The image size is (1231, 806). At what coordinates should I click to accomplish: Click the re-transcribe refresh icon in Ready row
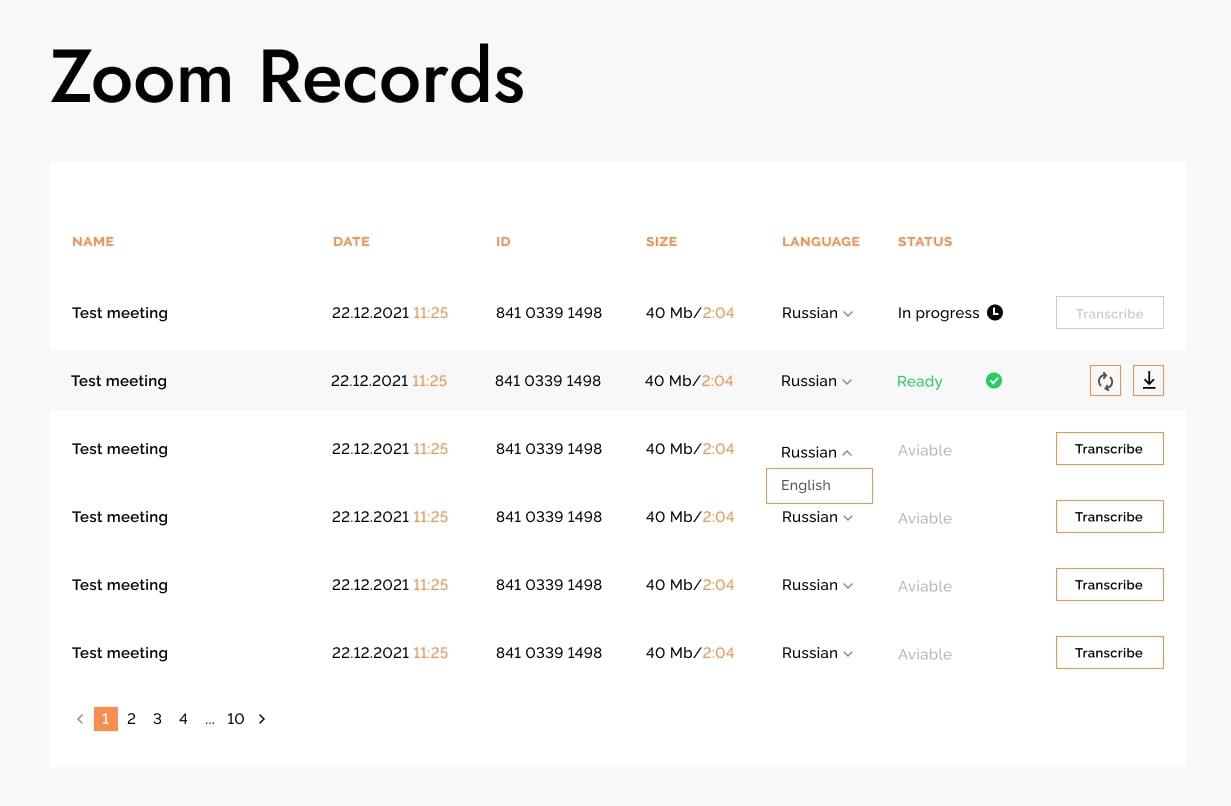tap(1105, 381)
